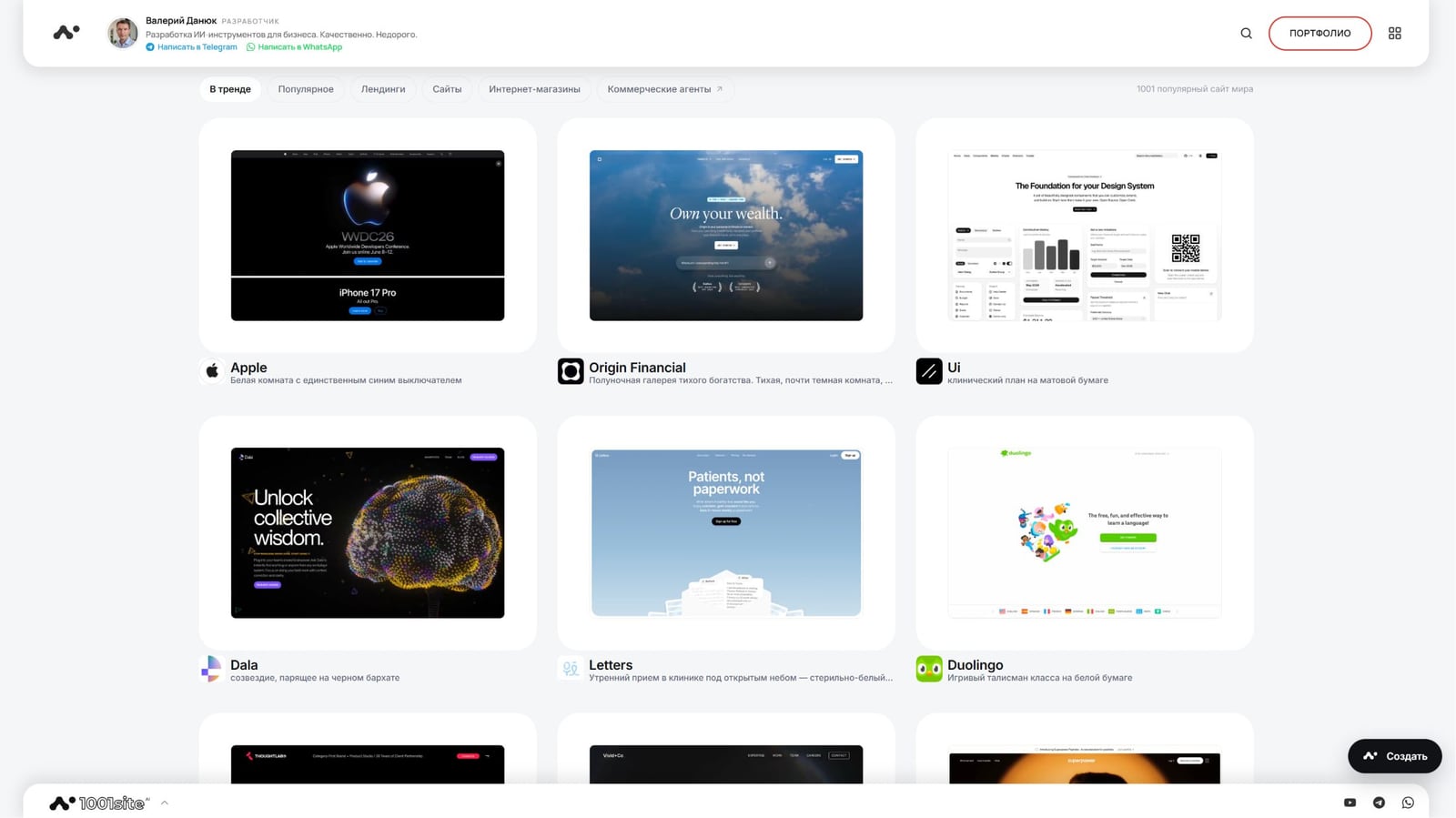Open the search magnifier icon

1246,34
